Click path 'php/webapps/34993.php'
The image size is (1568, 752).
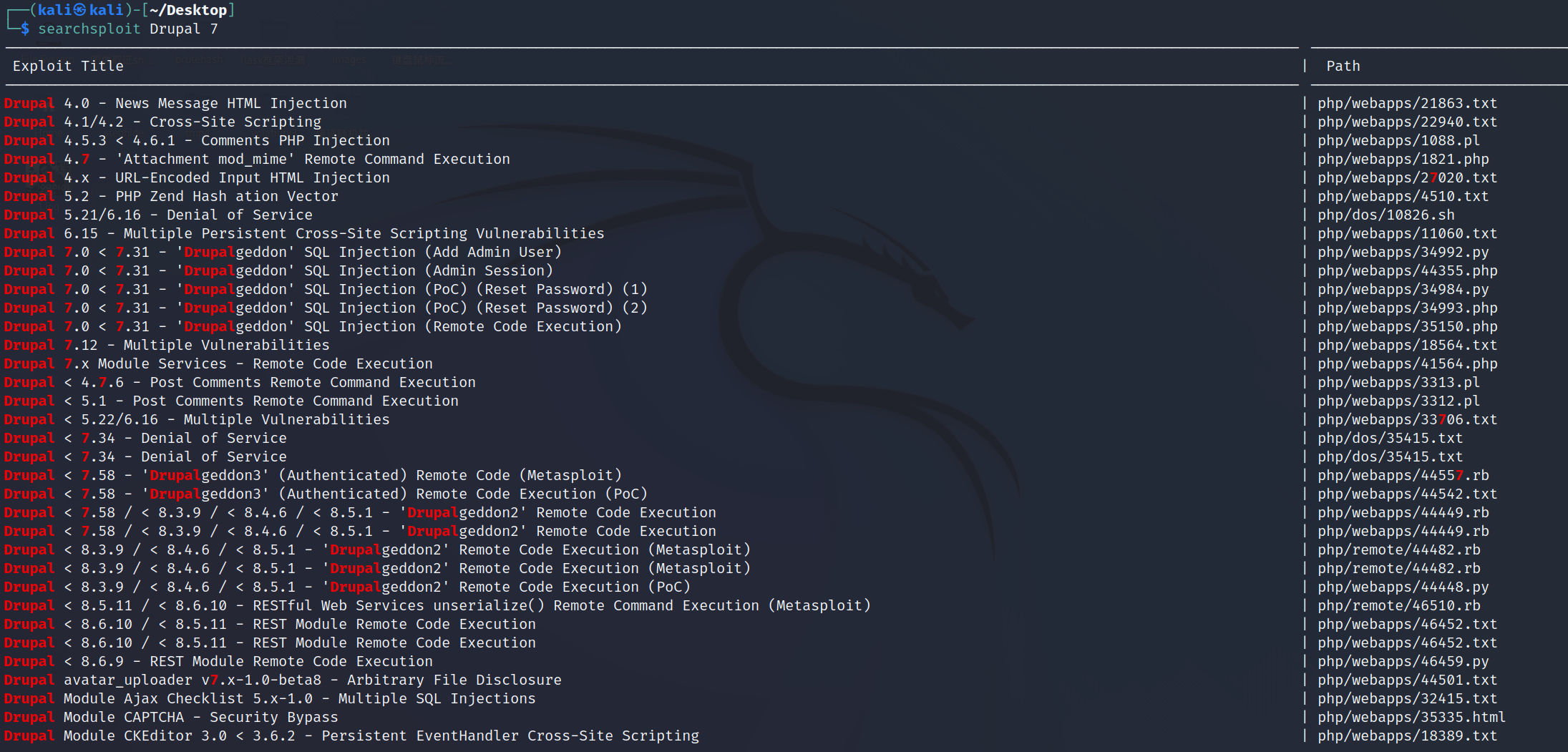(1408, 308)
